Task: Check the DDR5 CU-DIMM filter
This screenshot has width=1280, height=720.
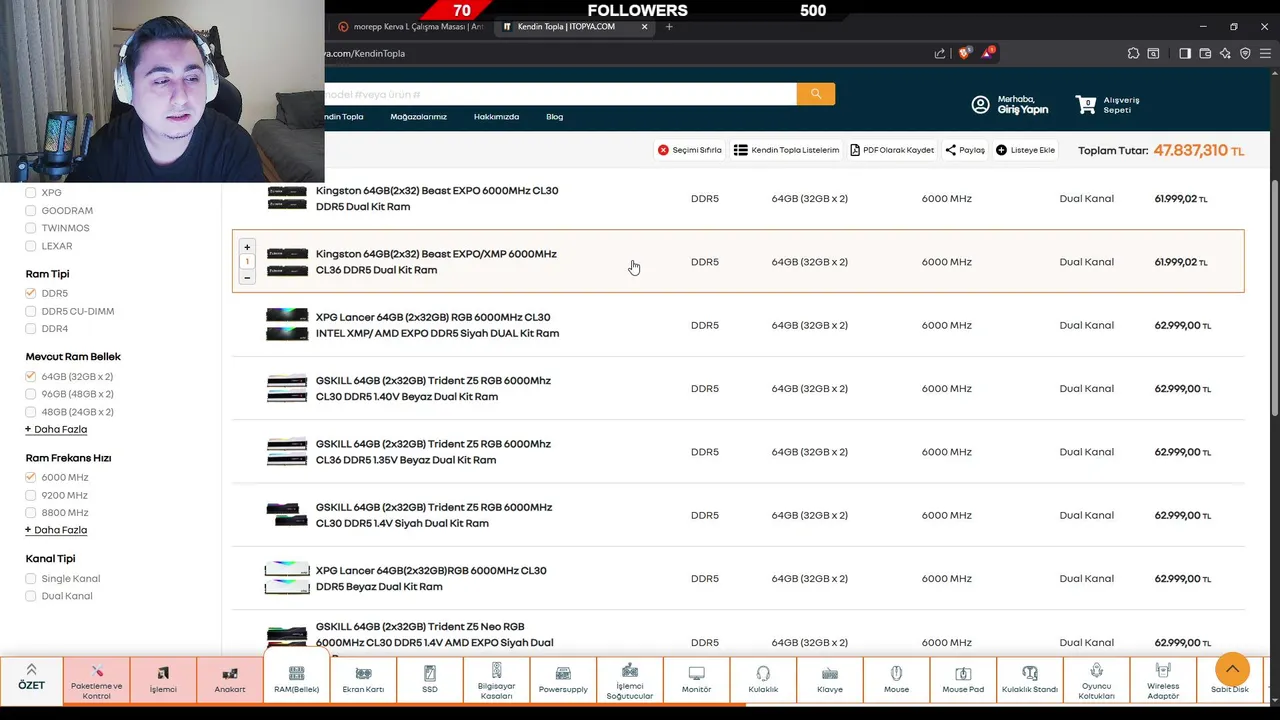Action: click(x=31, y=311)
